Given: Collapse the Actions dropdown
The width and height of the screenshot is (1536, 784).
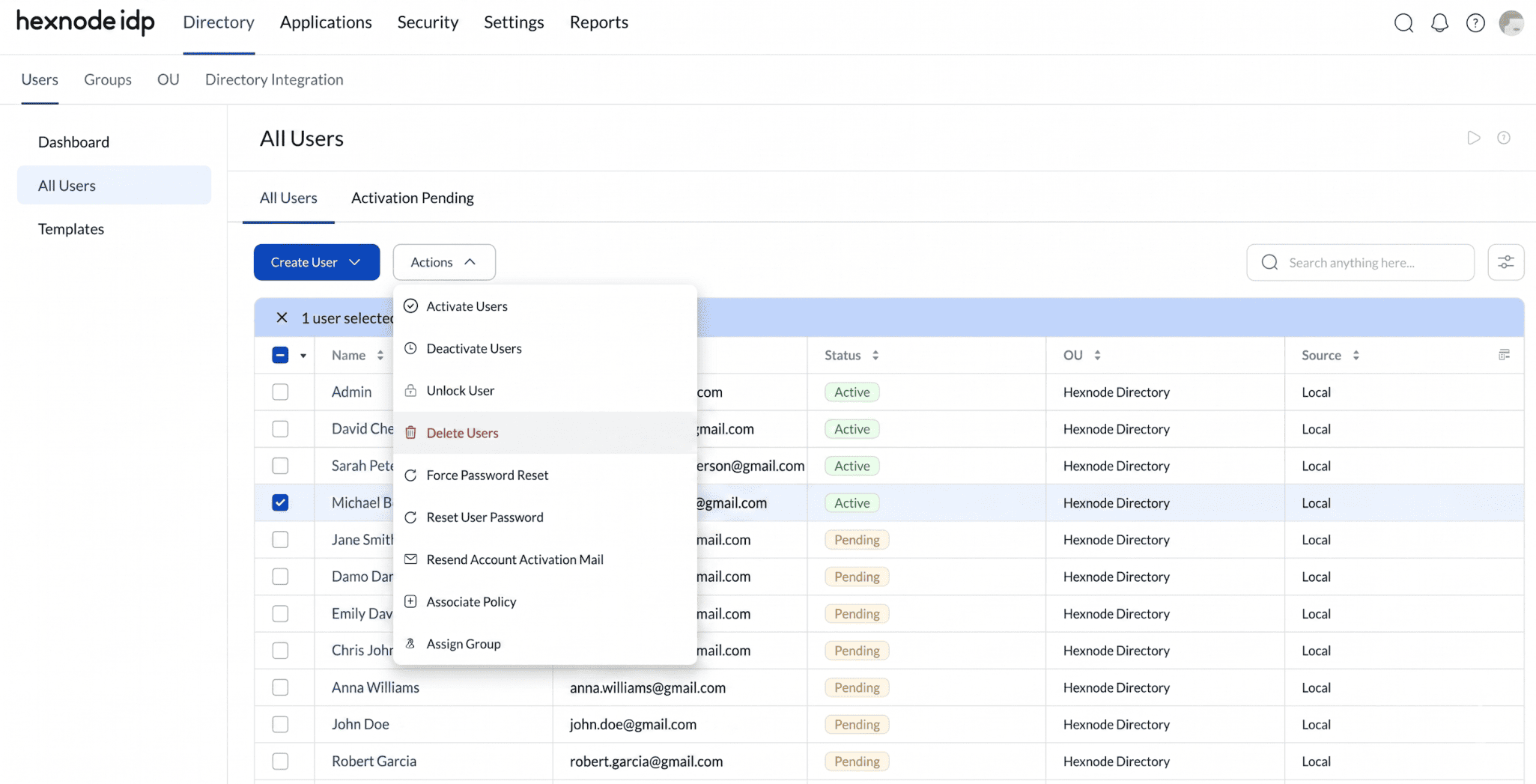Looking at the screenshot, I should (x=444, y=262).
